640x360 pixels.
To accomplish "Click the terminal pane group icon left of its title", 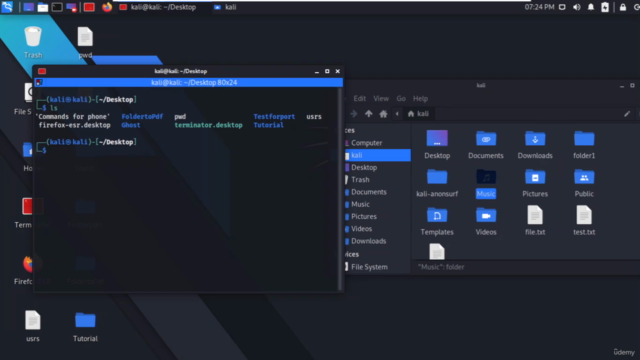I will click(x=39, y=82).
